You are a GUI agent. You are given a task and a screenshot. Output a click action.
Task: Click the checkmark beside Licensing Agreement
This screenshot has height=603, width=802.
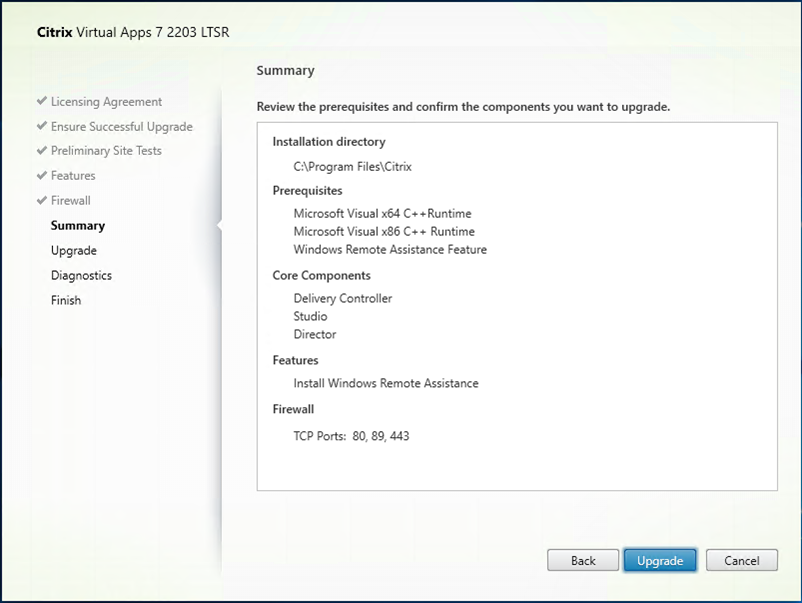point(41,102)
